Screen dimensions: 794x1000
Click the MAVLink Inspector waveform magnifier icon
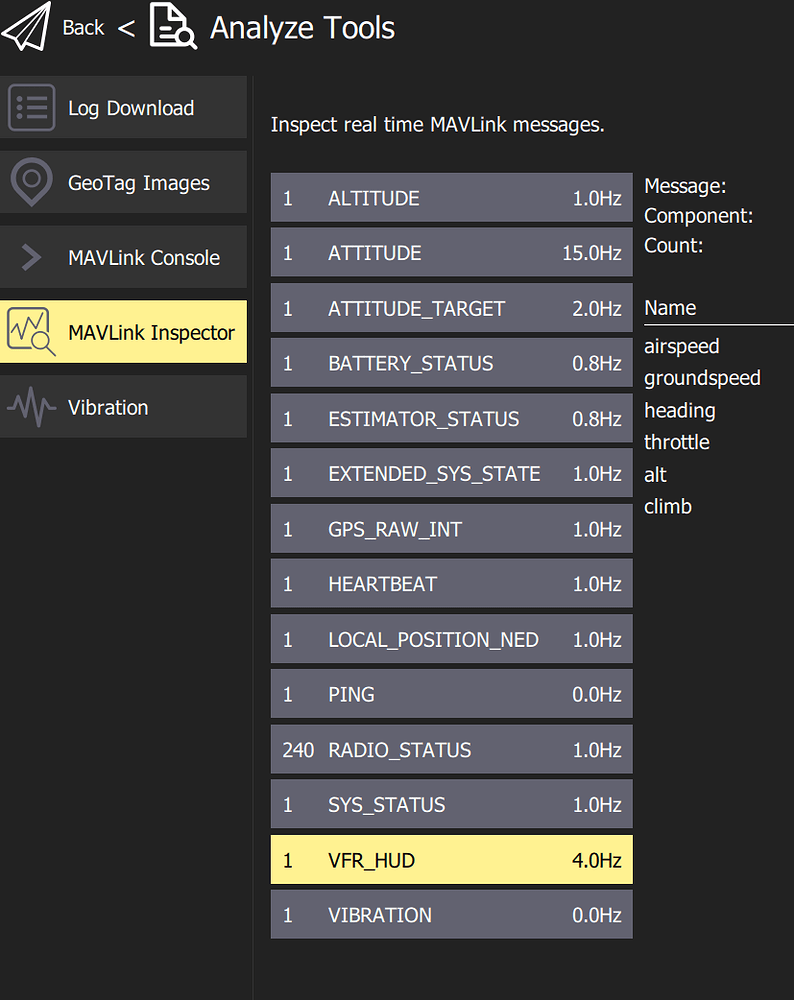(33, 331)
